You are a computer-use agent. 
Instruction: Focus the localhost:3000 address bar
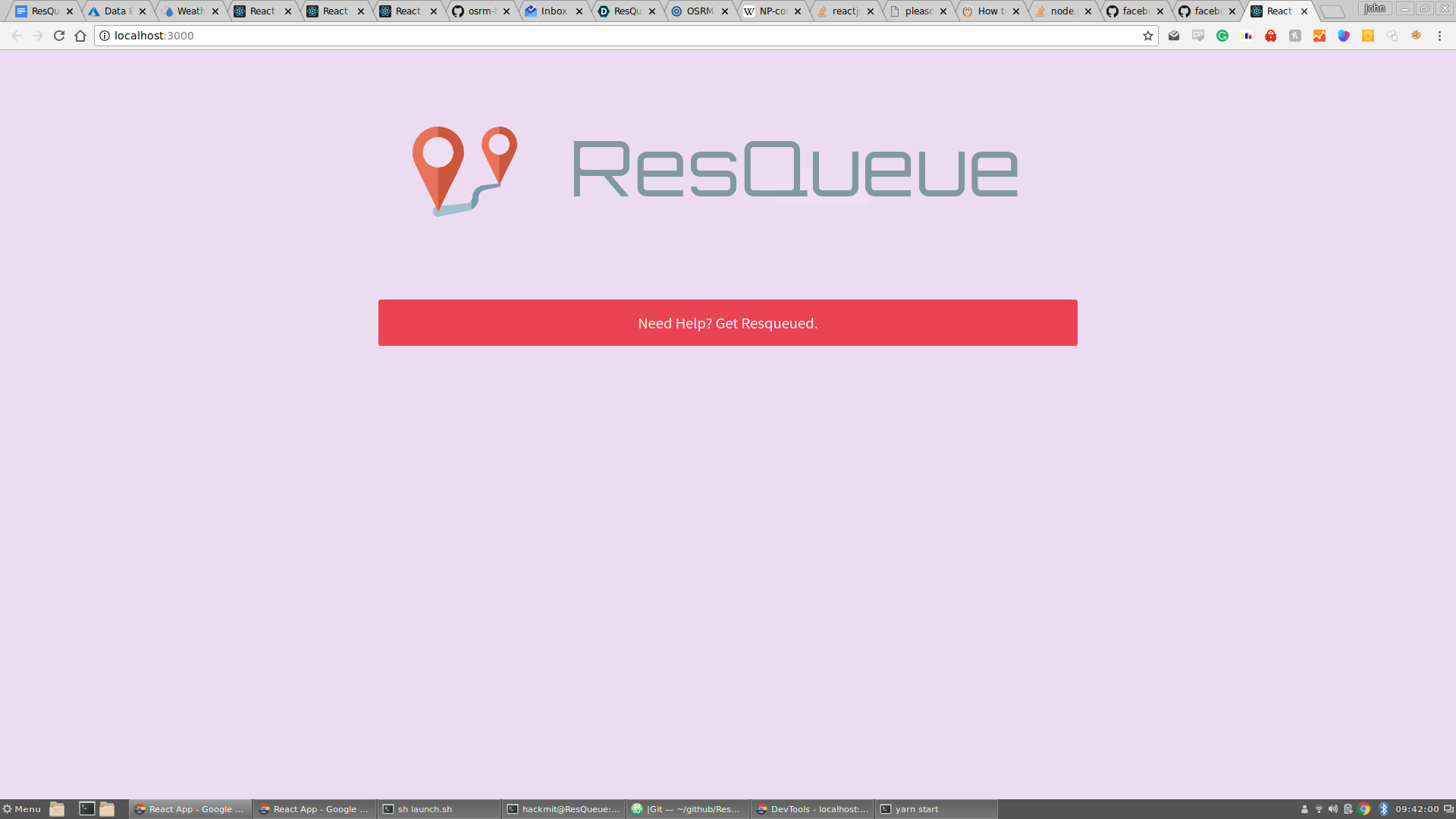pos(607,36)
